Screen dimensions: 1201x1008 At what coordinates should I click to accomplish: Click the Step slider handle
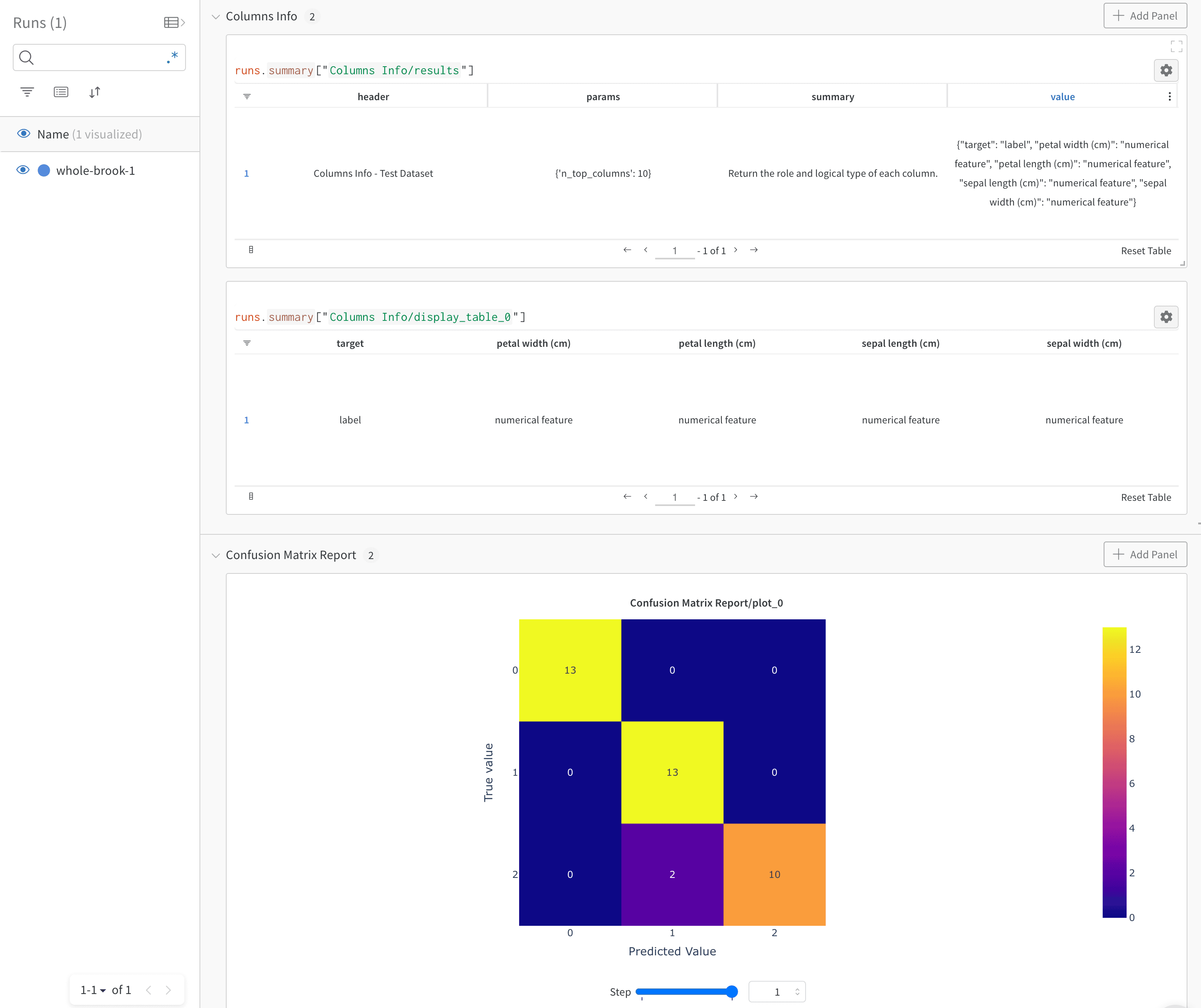(x=731, y=991)
